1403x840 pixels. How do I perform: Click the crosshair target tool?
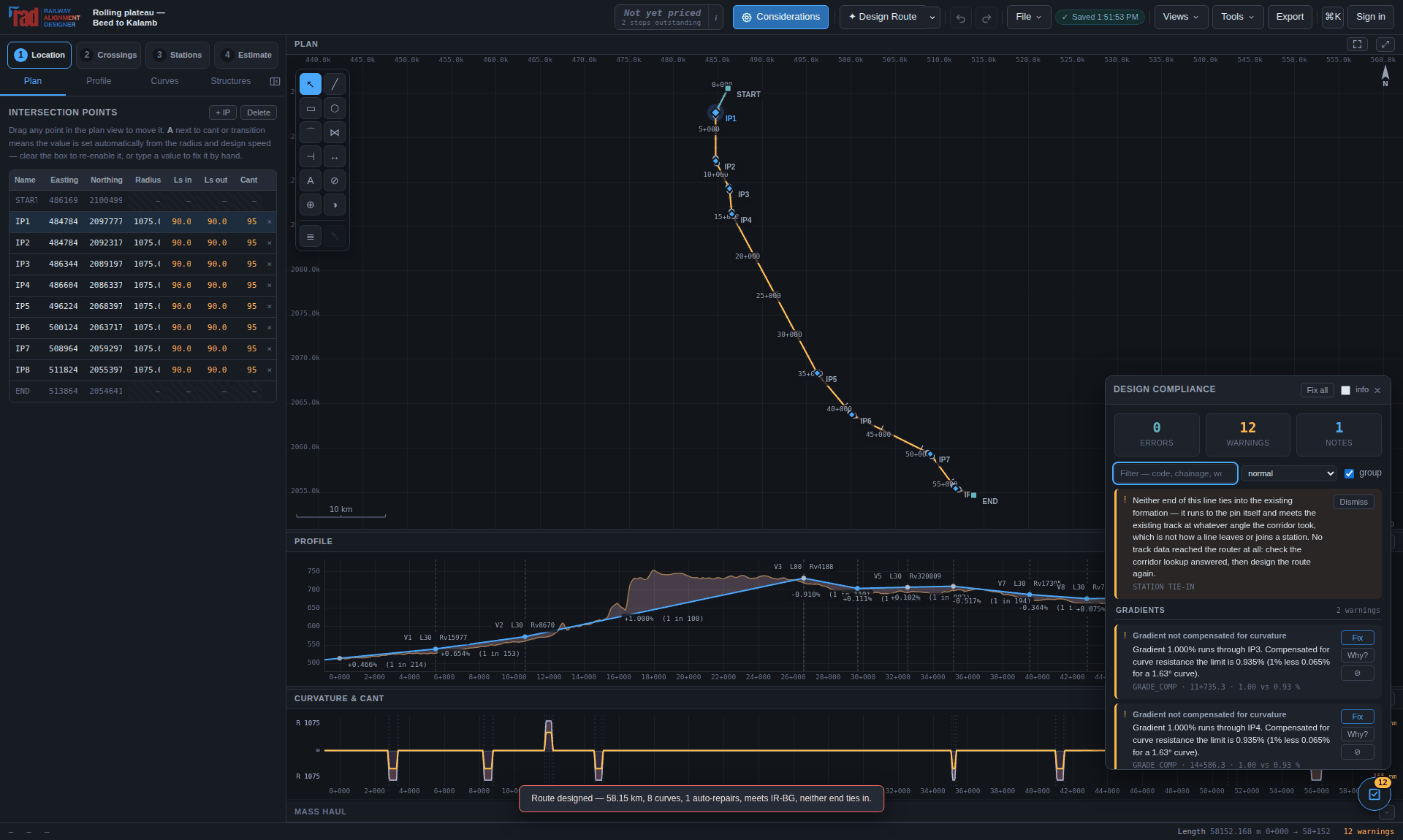click(x=311, y=205)
